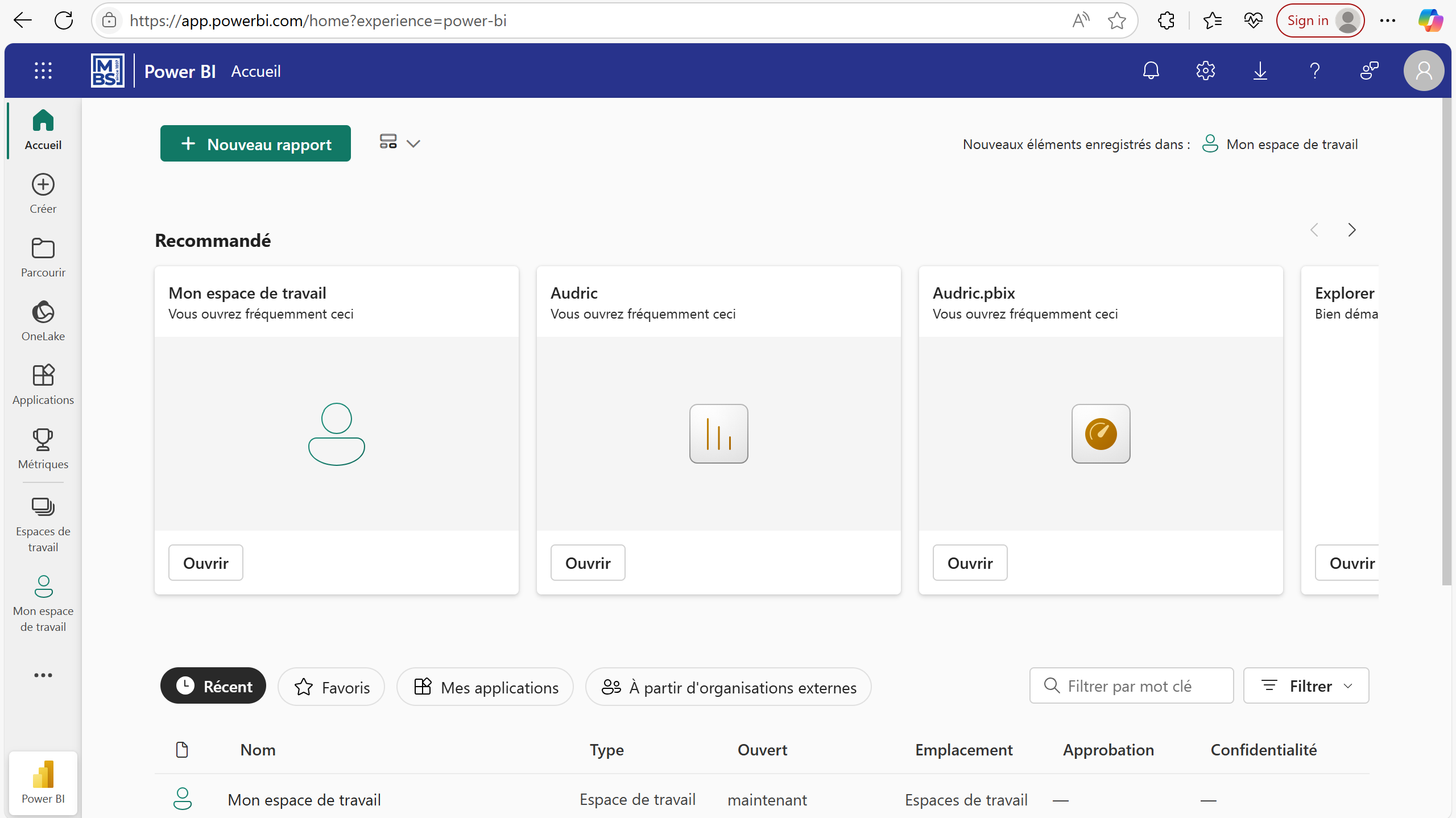The width and height of the screenshot is (1456, 818).
Task: Open the app launcher waffle grid
Action: 43,71
